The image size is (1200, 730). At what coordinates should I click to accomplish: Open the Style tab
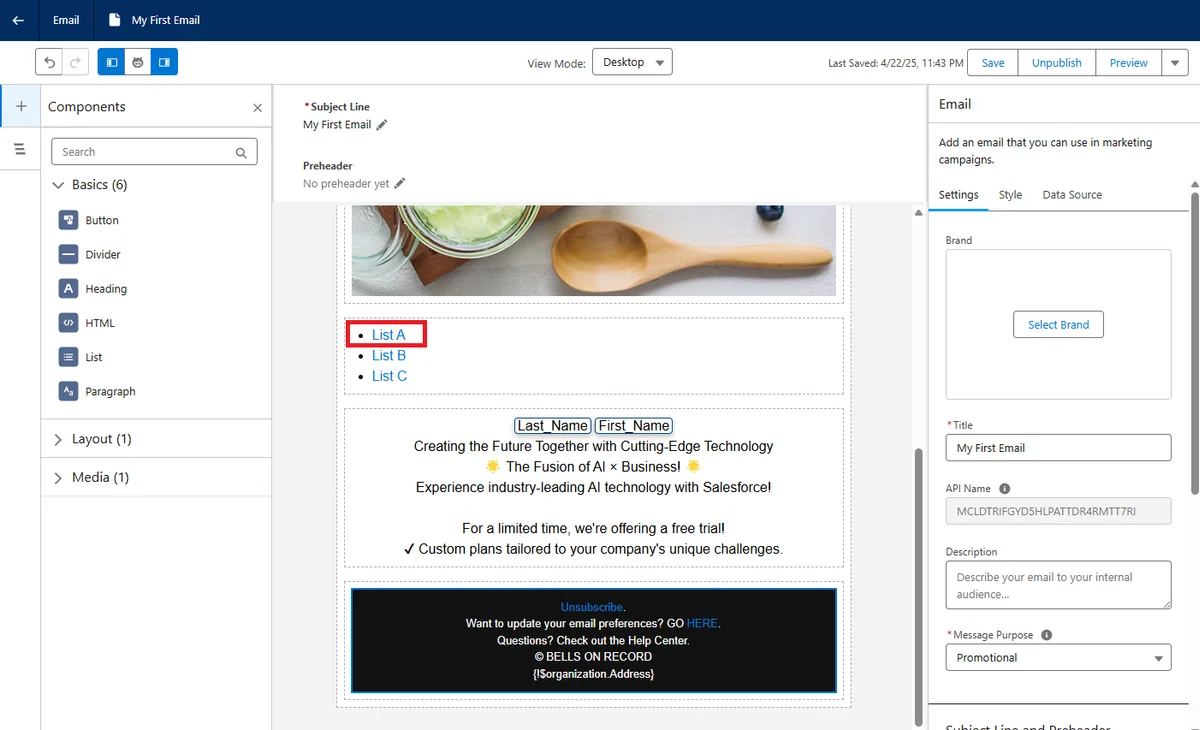(1010, 195)
